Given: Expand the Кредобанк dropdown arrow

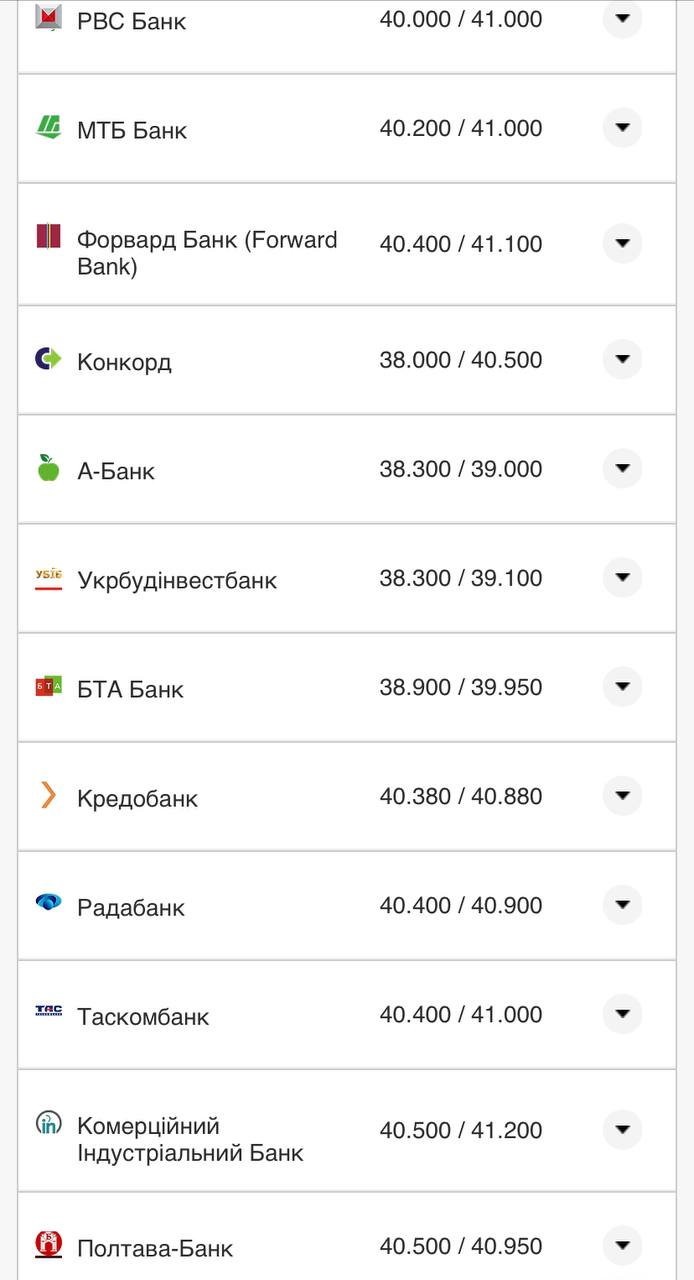Looking at the screenshot, I should [x=622, y=796].
